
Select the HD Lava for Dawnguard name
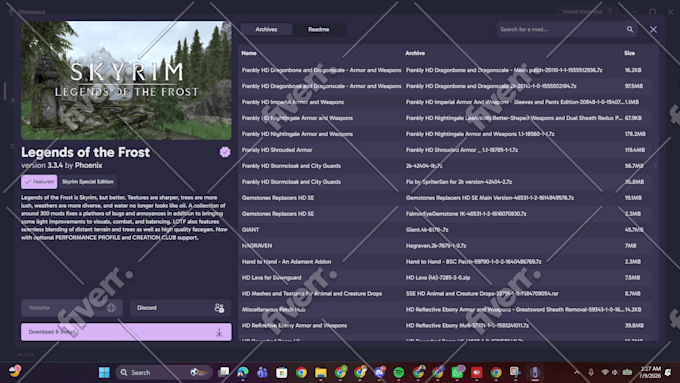[271, 278]
